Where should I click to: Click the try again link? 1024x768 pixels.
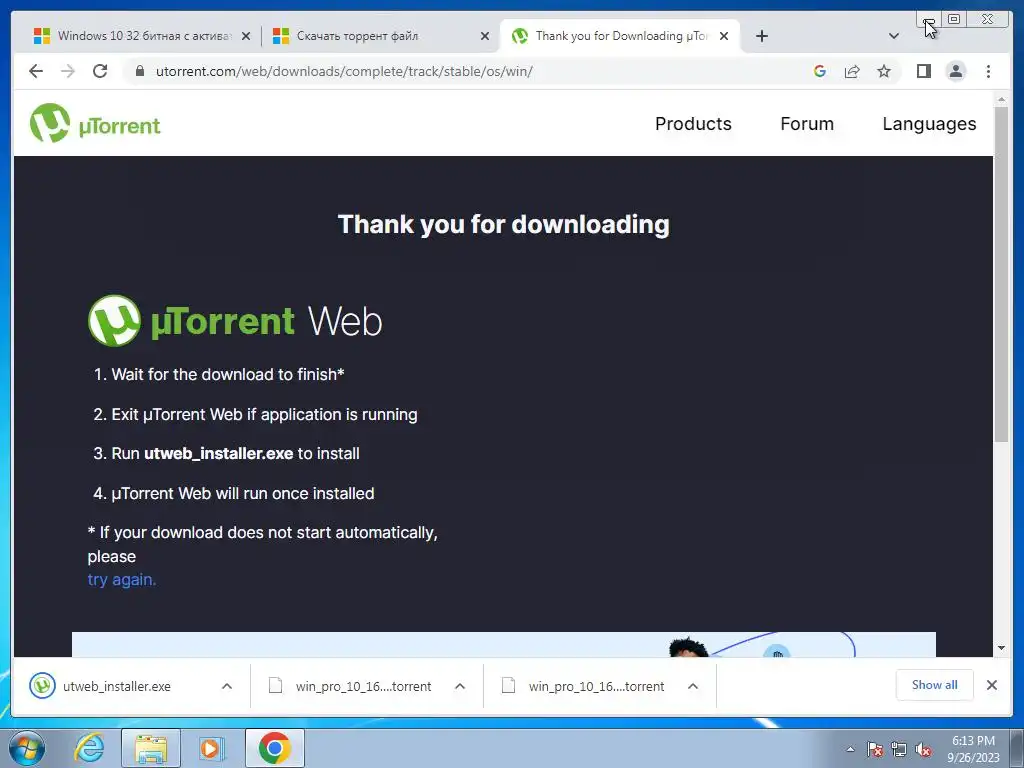tap(121, 580)
